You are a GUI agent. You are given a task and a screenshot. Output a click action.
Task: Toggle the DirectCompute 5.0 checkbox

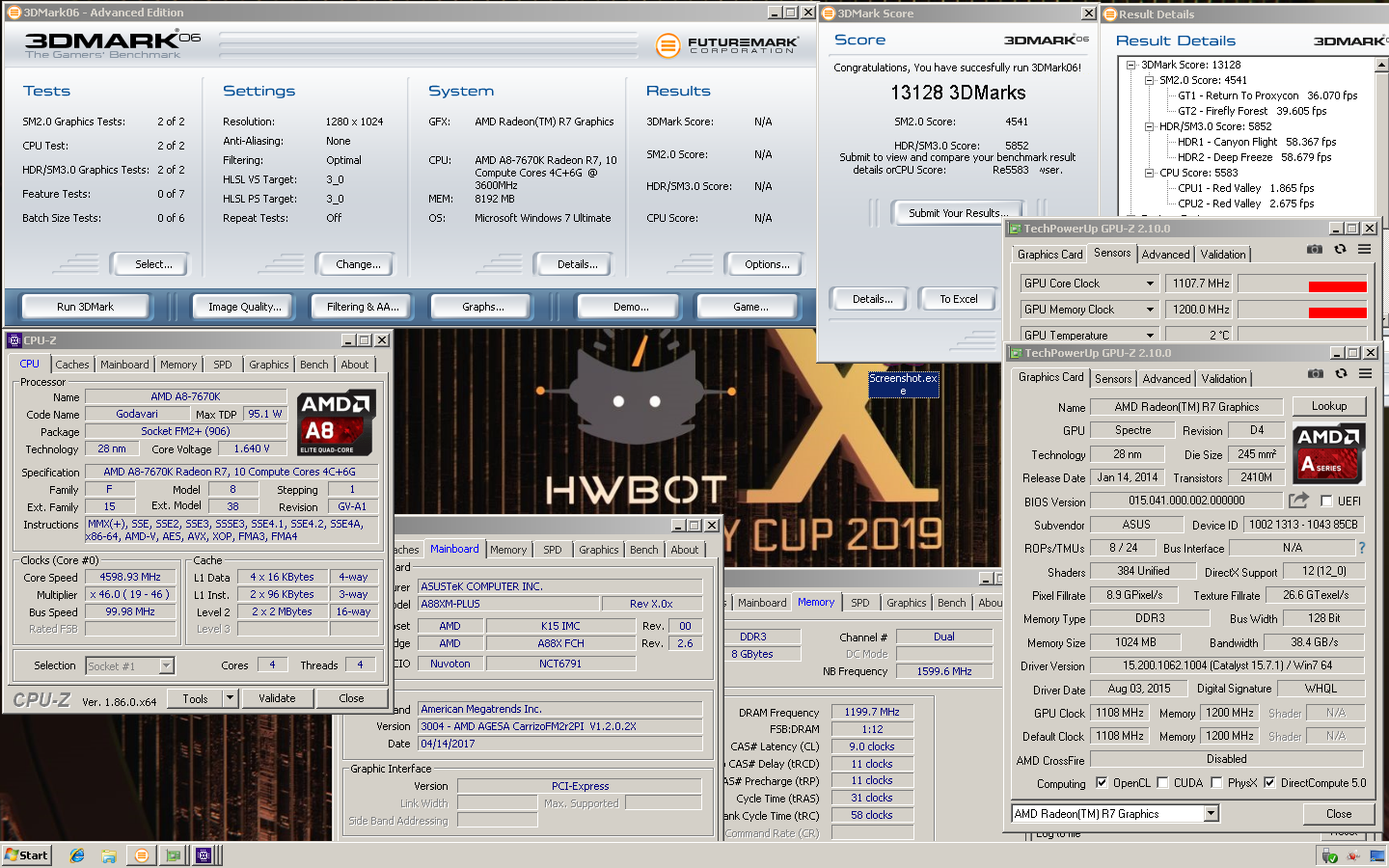pos(1269,782)
